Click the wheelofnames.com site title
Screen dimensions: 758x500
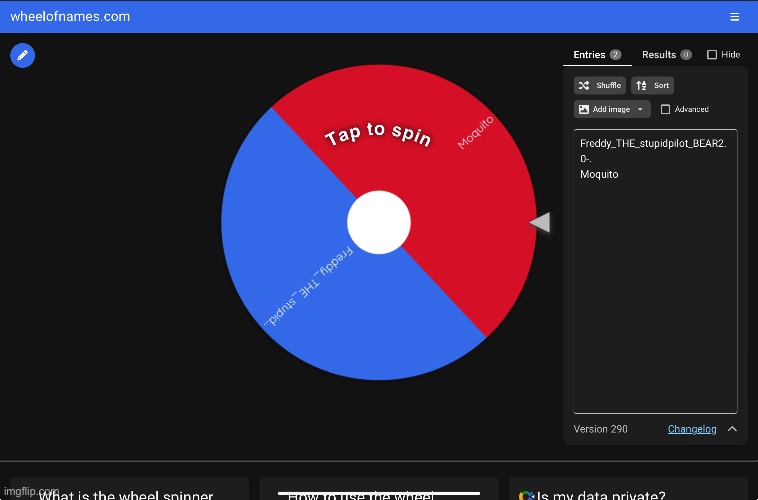click(x=70, y=16)
